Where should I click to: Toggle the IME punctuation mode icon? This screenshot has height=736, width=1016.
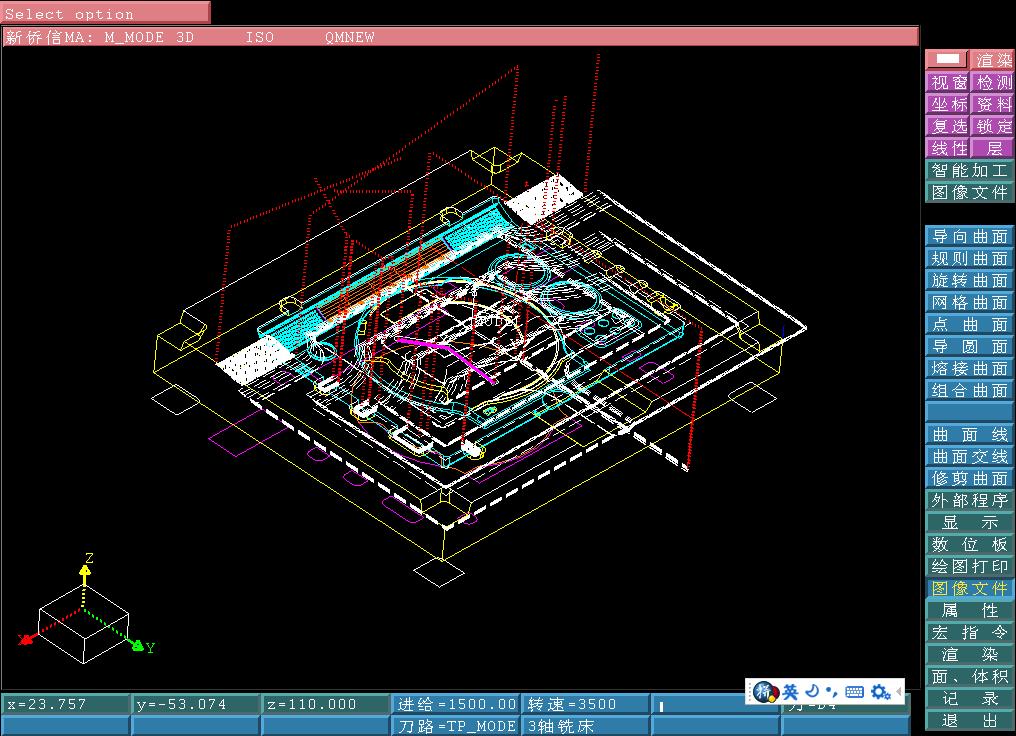click(x=833, y=692)
